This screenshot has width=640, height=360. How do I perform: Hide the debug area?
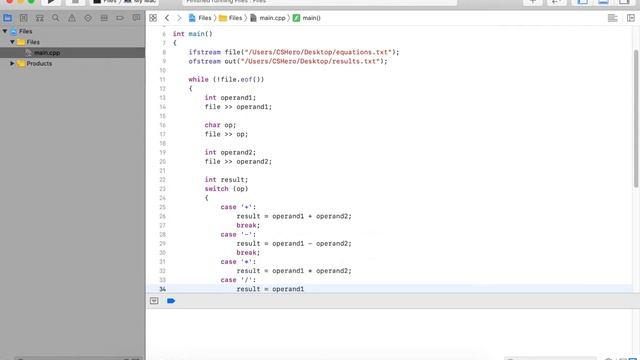pyautogui.click(x=154, y=301)
